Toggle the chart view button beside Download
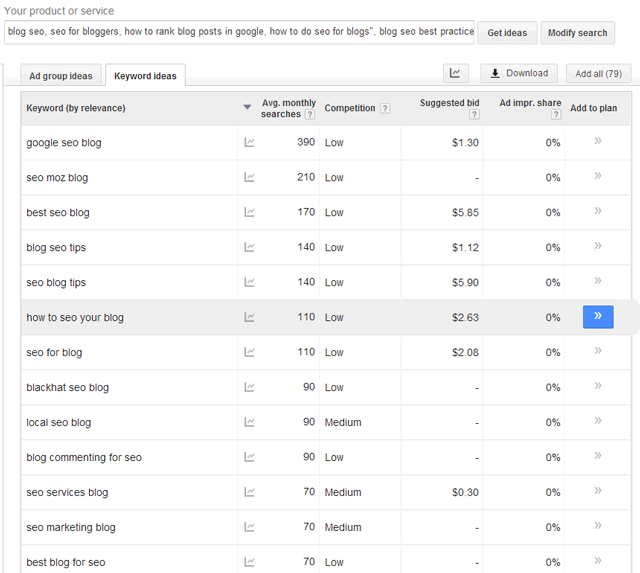 tap(456, 73)
